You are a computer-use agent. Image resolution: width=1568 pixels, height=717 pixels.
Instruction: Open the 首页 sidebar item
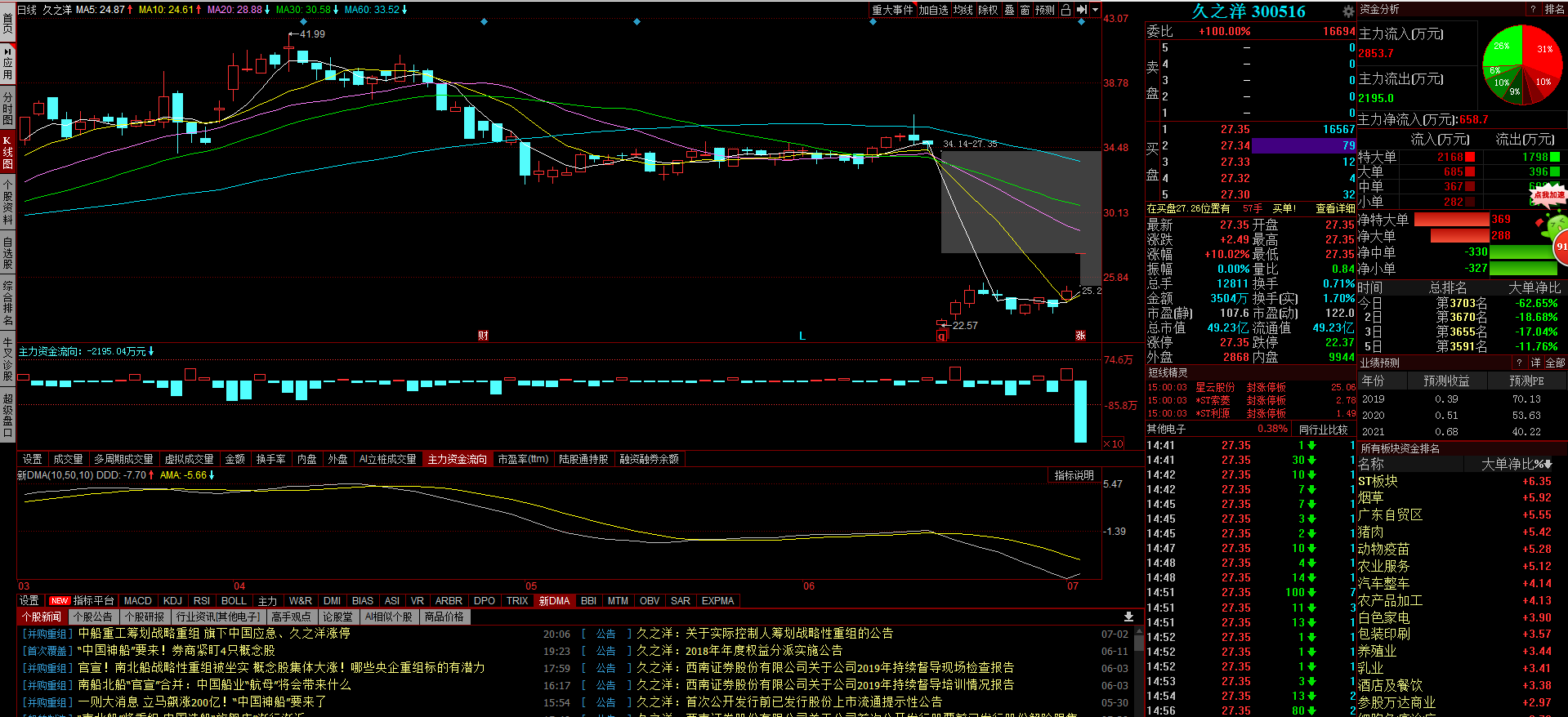[7, 21]
